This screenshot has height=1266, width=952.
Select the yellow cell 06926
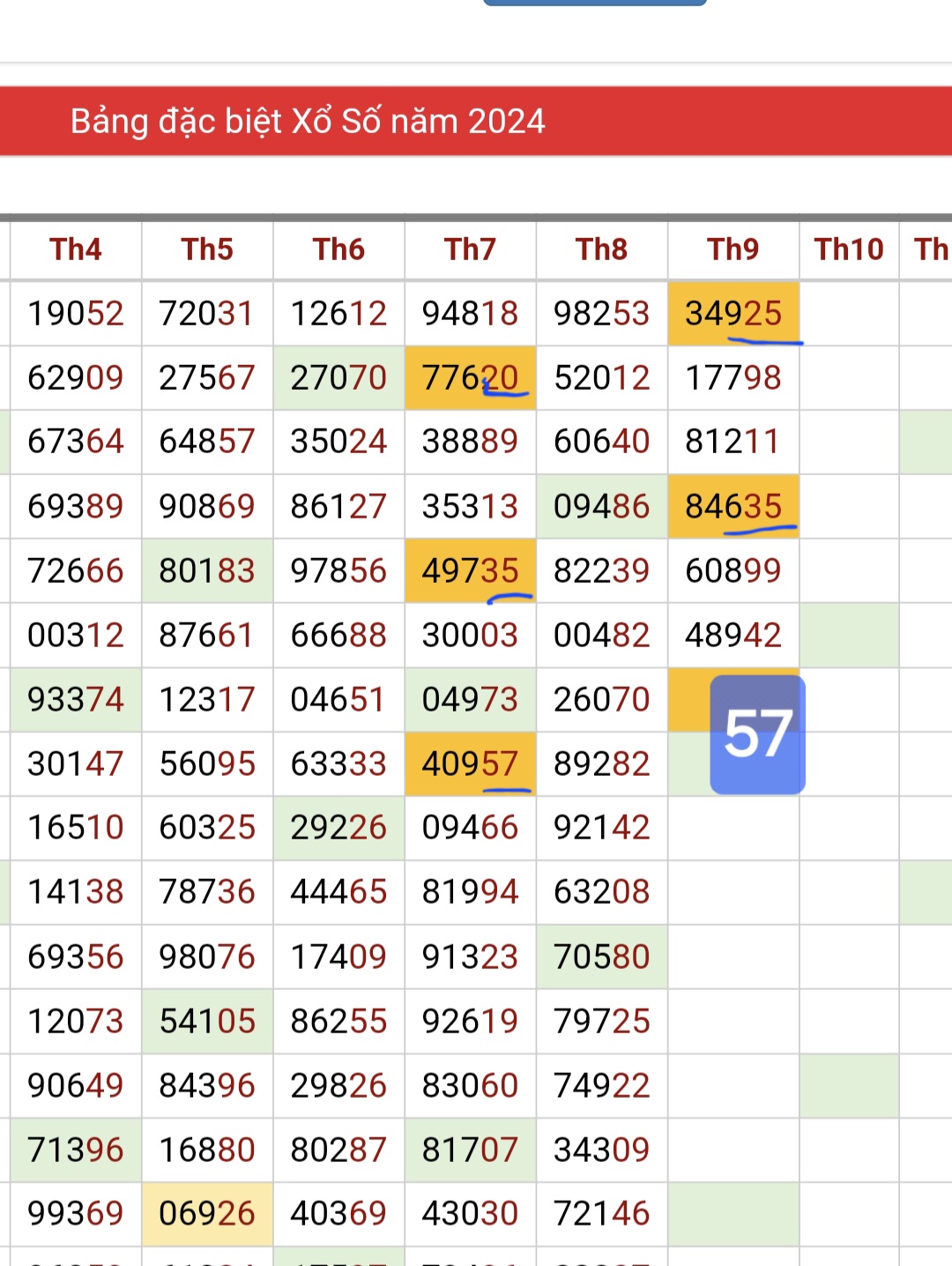tap(207, 1213)
